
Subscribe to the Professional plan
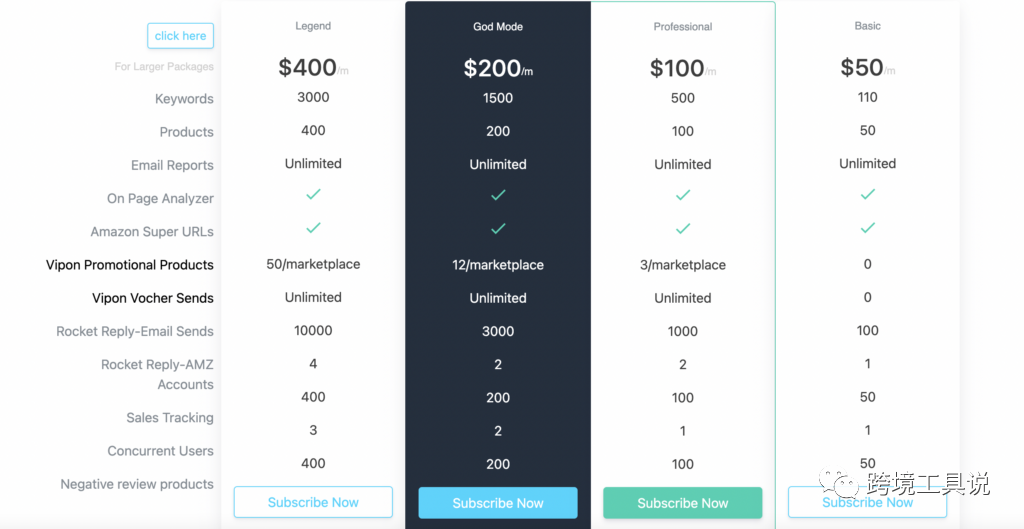683,503
